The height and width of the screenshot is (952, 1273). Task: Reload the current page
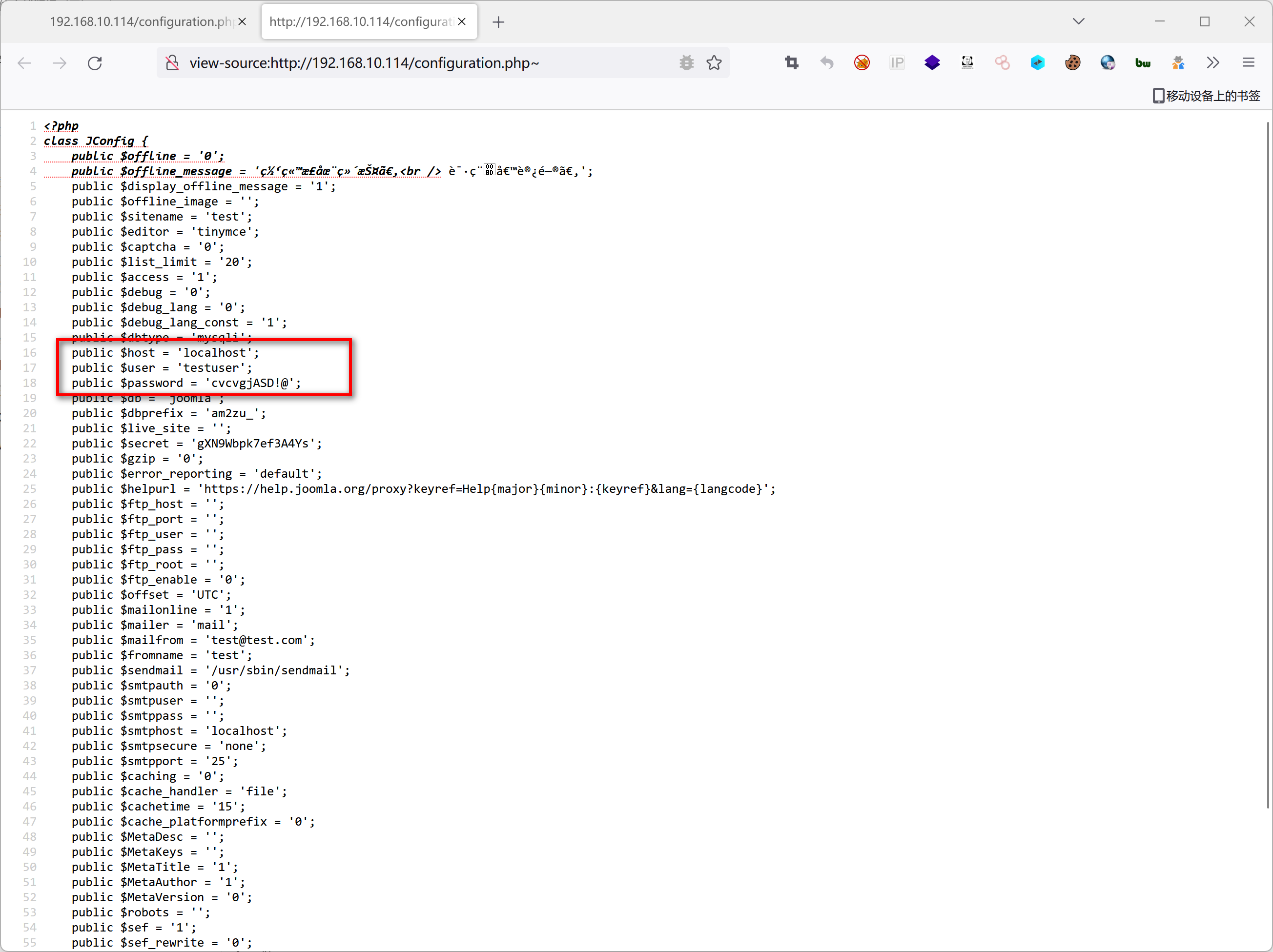point(95,62)
